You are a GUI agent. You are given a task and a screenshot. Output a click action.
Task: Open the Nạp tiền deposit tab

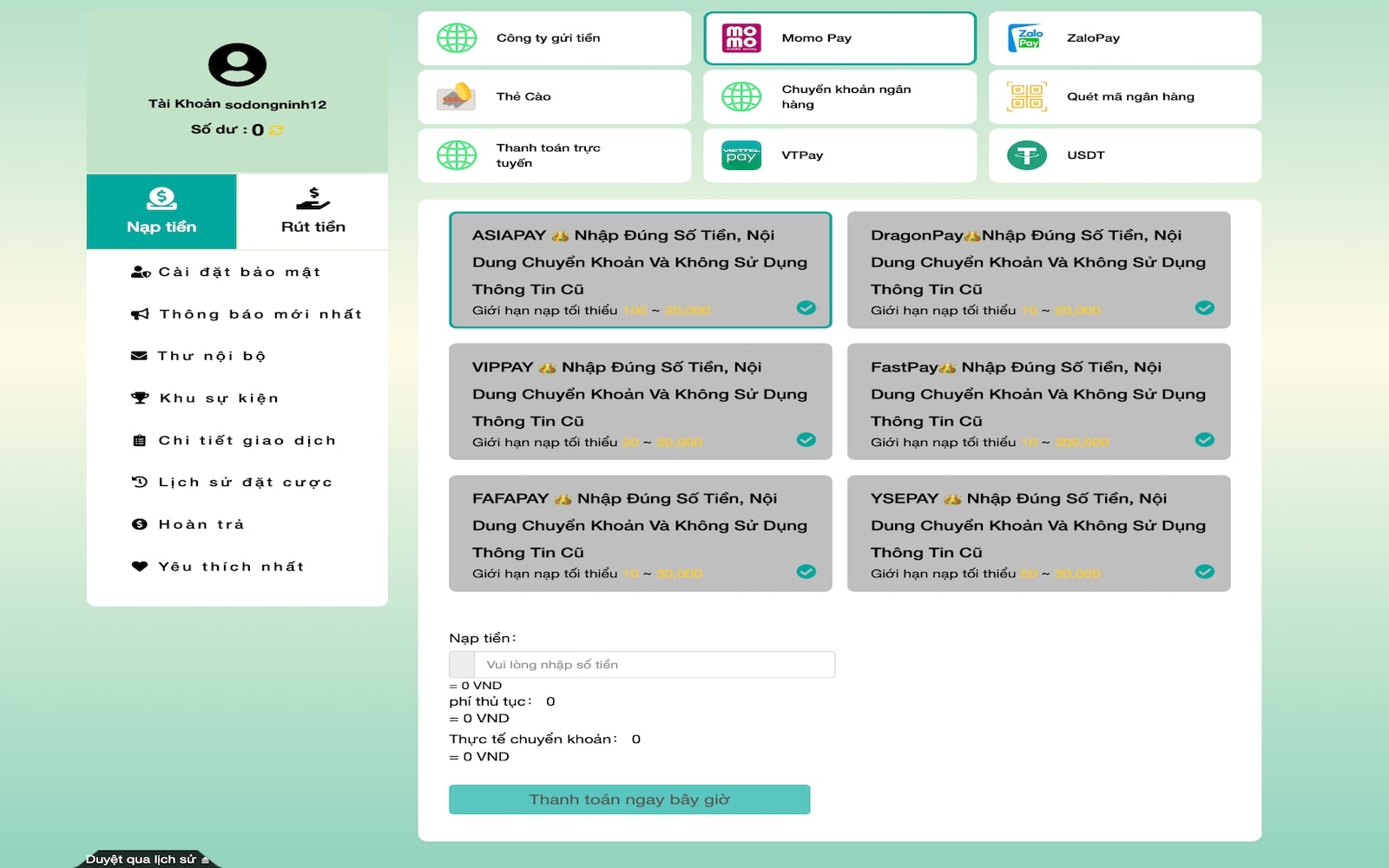pos(161,212)
